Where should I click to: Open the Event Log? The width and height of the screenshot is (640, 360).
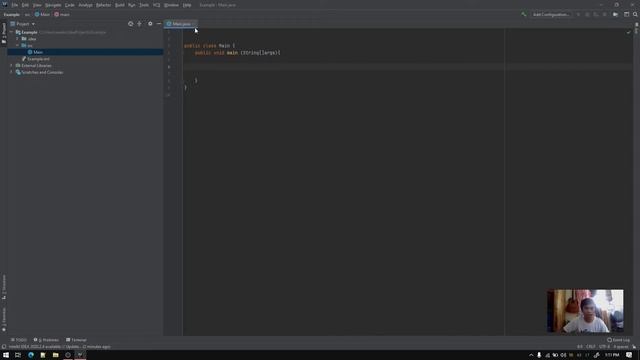click(x=619, y=340)
